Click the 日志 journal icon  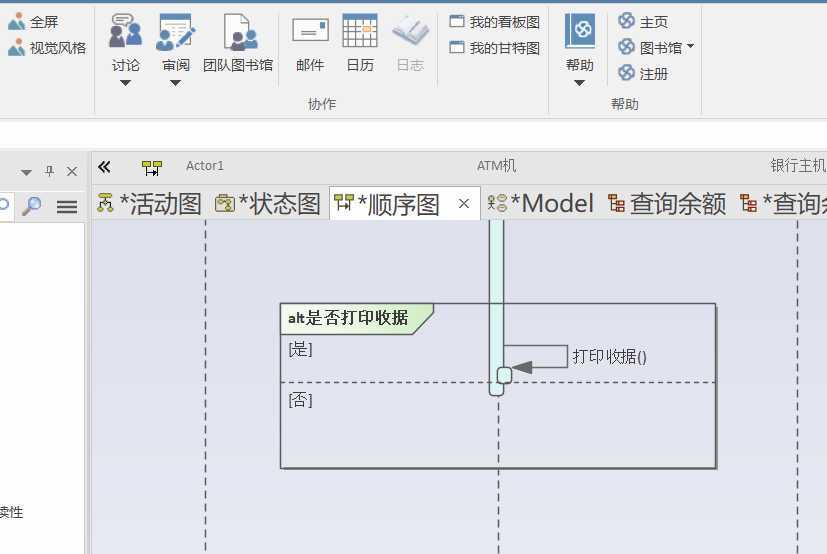click(x=410, y=43)
